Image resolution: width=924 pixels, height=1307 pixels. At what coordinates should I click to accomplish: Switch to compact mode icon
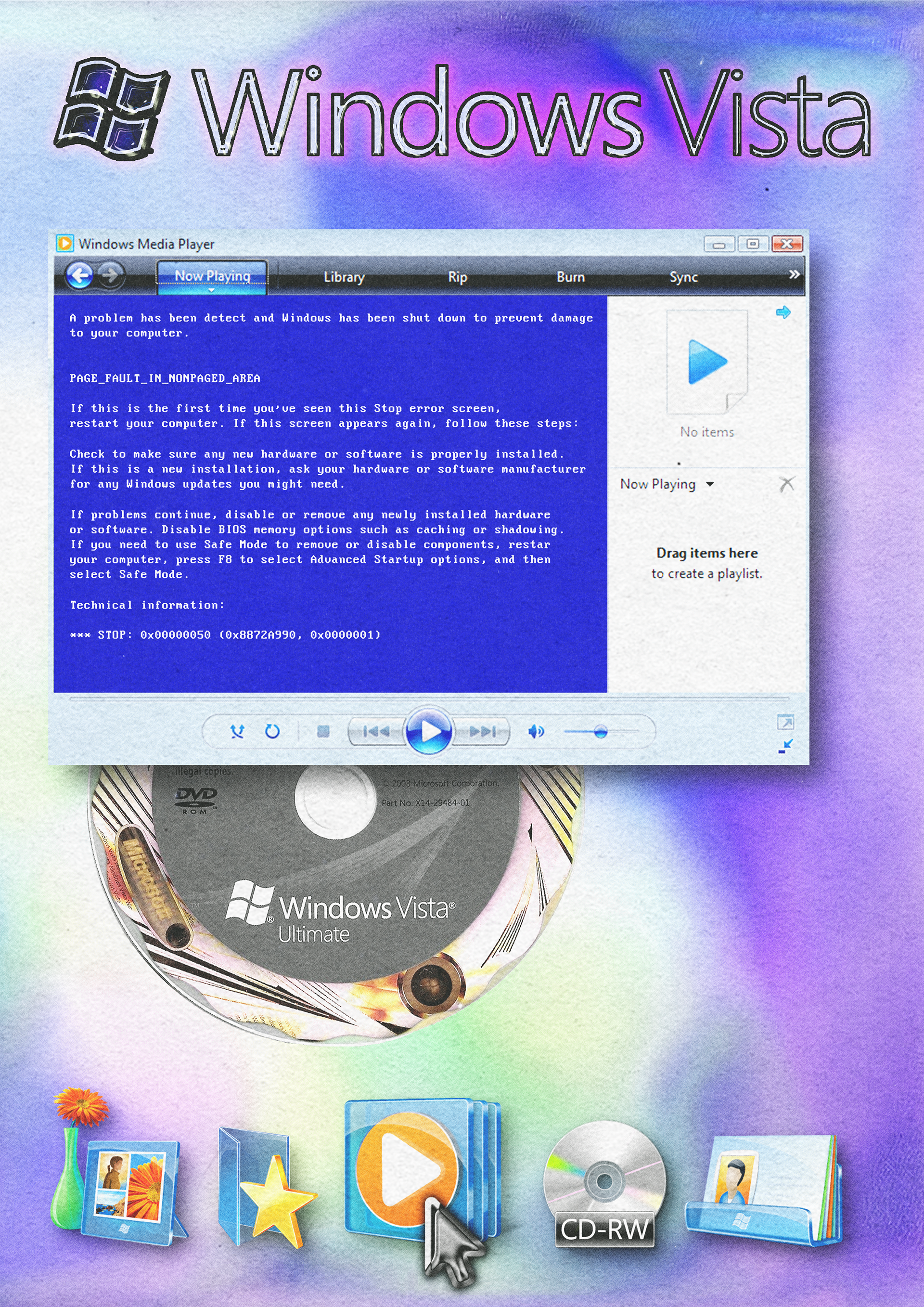coord(785,746)
